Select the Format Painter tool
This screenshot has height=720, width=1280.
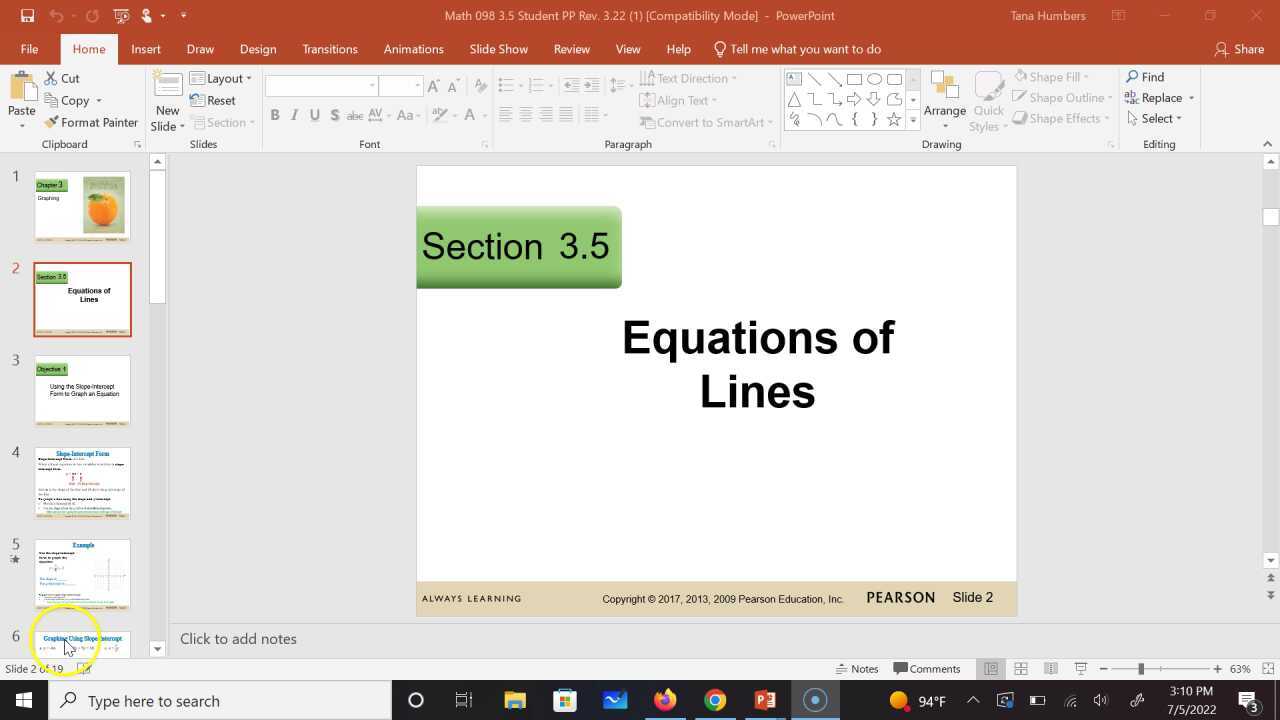[x=91, y=122]
